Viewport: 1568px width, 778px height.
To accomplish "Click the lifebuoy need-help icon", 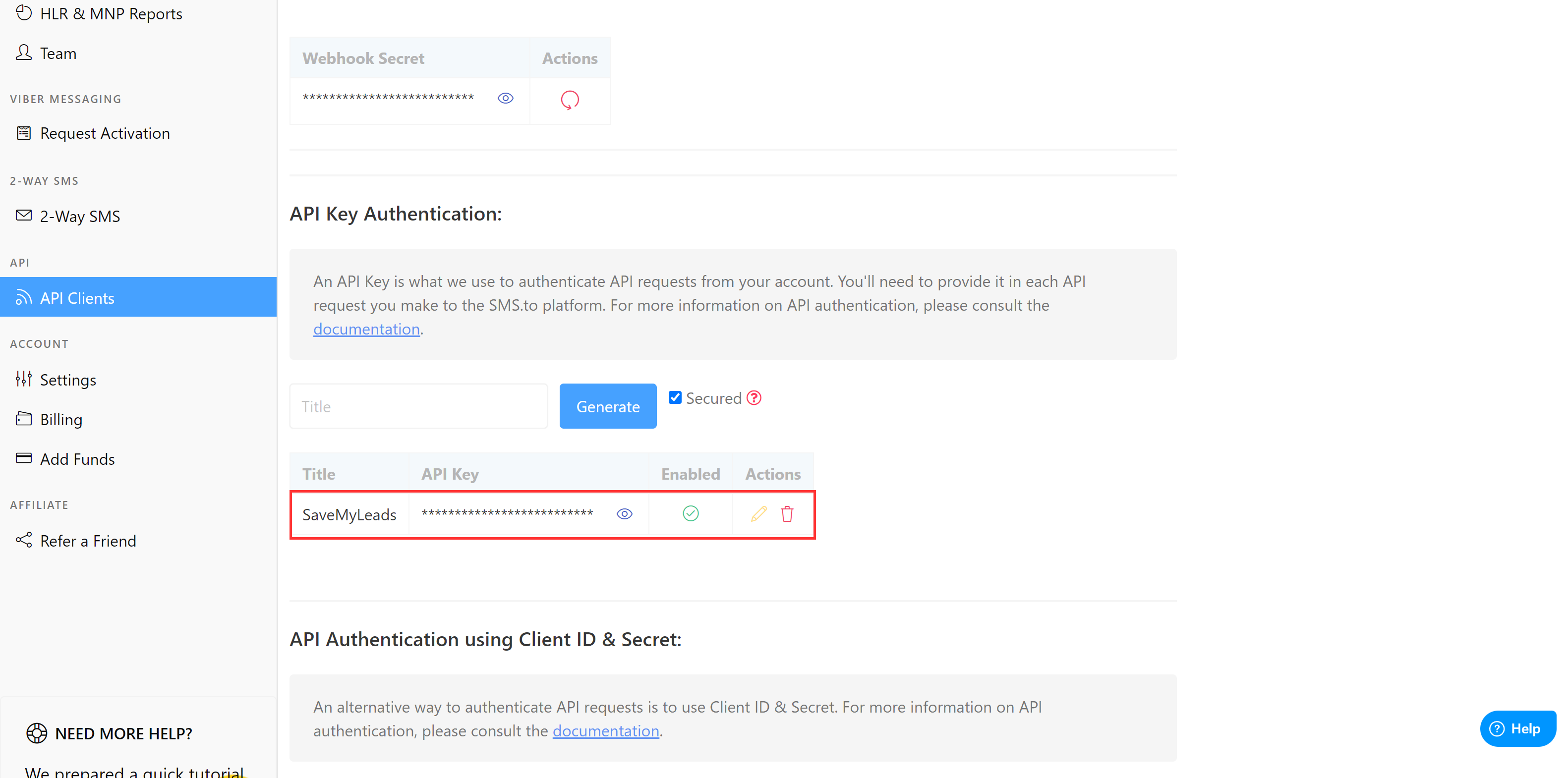I will click(x=37, y=733).
